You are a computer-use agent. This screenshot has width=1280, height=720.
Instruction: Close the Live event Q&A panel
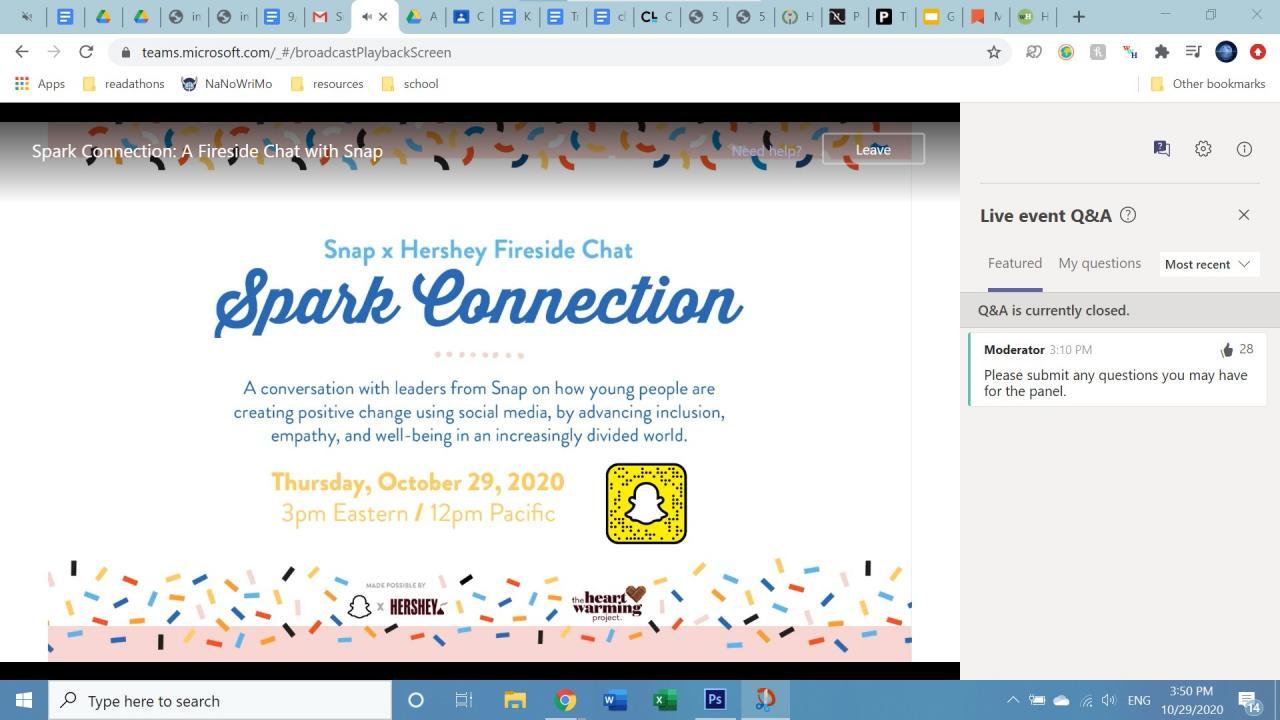1244,215
